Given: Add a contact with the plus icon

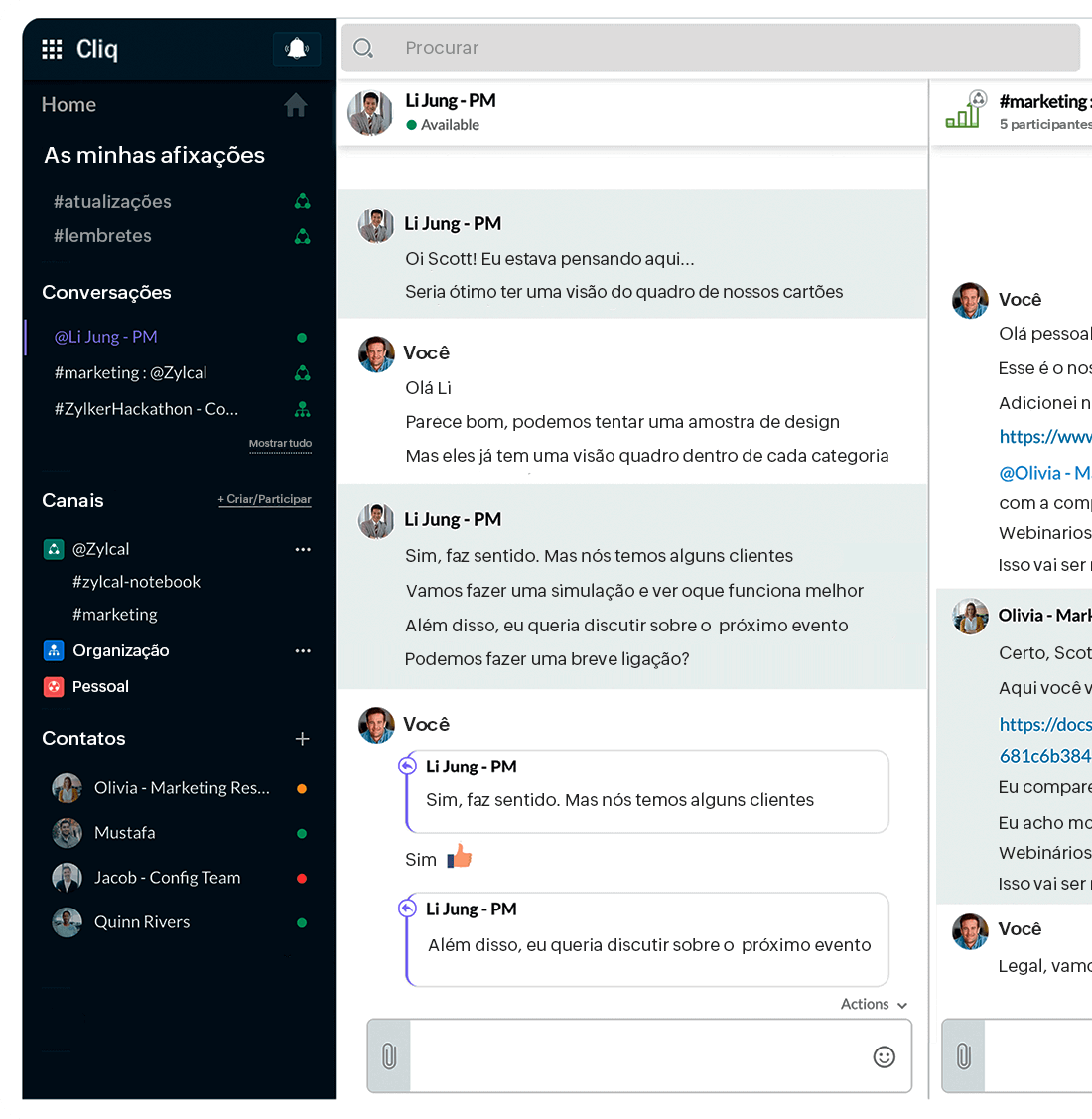Looking at the screenshot, I should coord(303,739).
